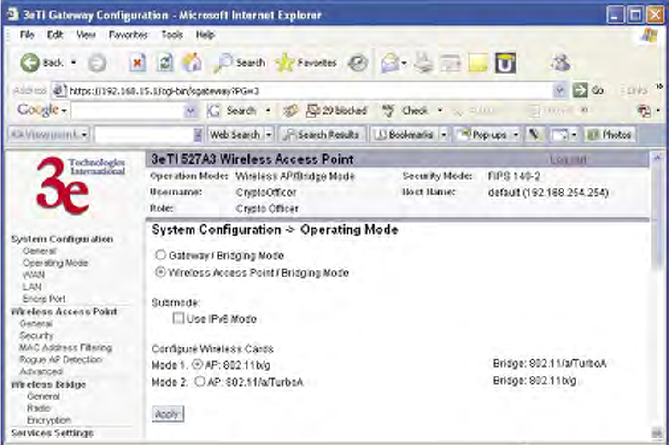
Task: Open Google Search button dropdown arrow
Action: pyautogui.click(x=268, y=111)
